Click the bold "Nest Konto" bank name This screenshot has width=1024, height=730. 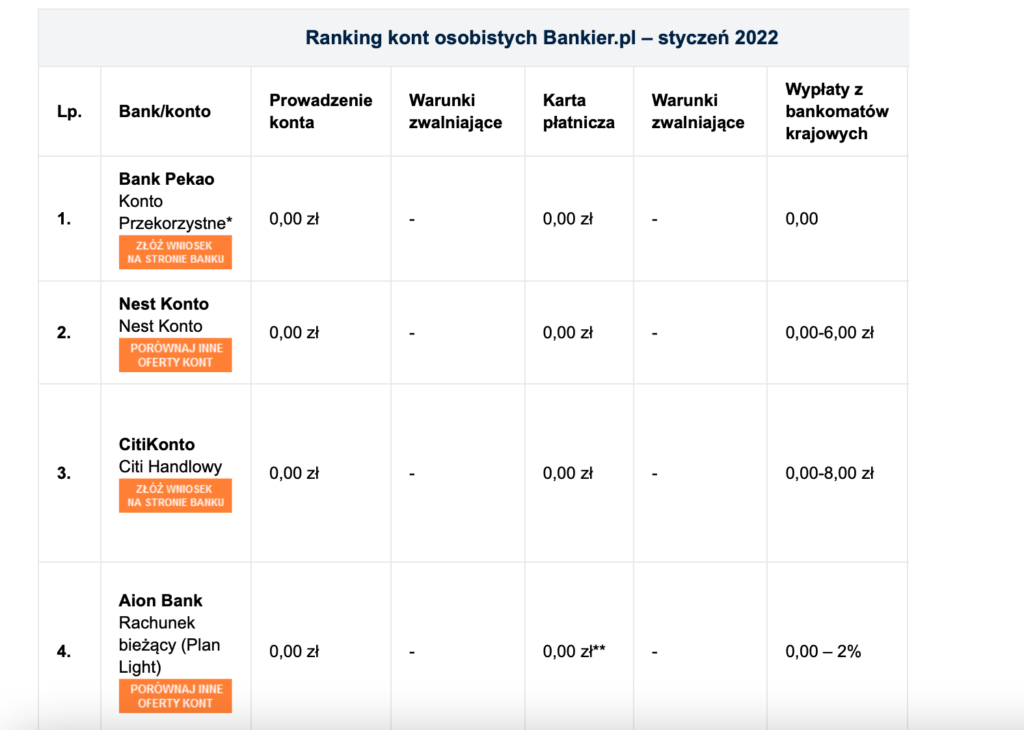point(164,304)
